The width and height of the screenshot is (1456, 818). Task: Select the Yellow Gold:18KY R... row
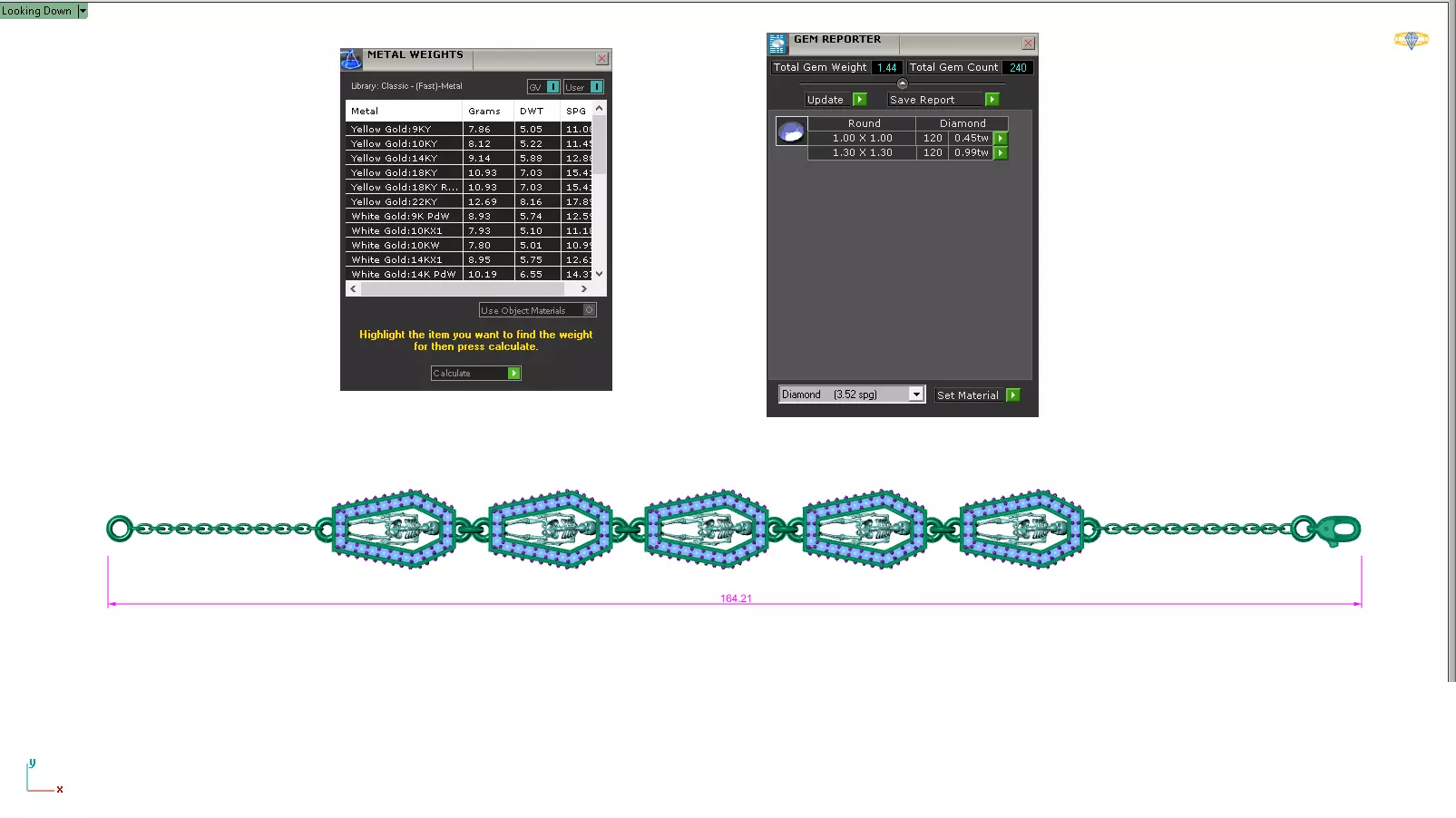(x=469, y=188)
